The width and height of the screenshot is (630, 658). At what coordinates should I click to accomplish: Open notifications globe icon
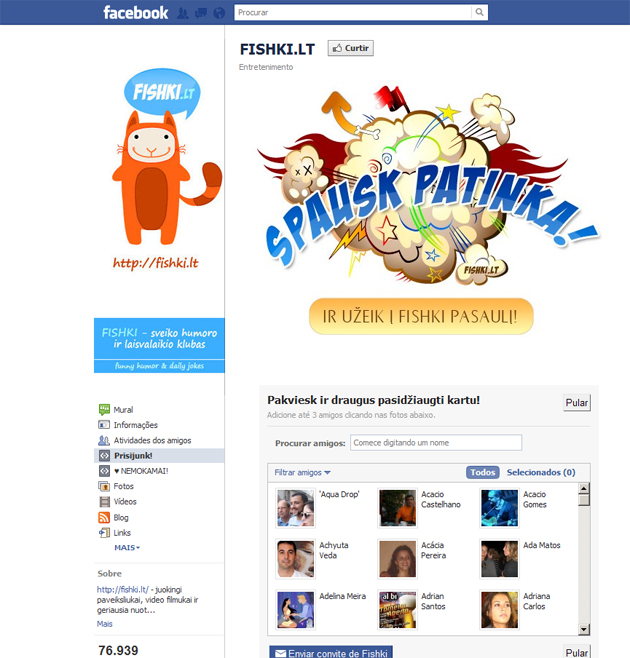219,13
